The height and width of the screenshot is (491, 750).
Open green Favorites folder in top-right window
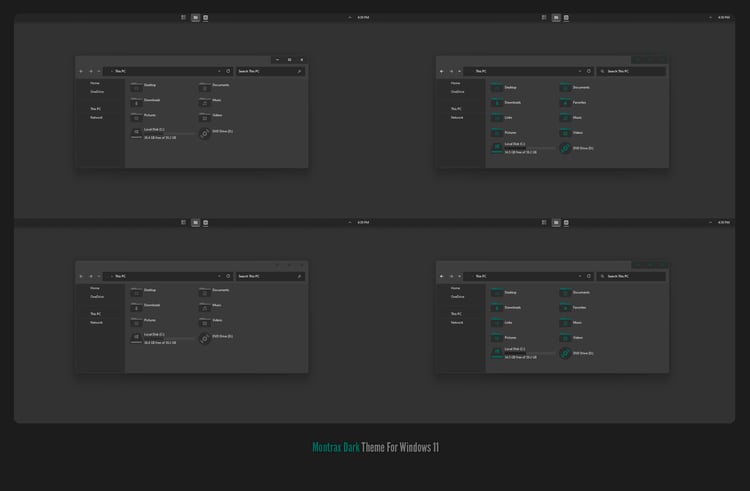(x=565, y=102)
